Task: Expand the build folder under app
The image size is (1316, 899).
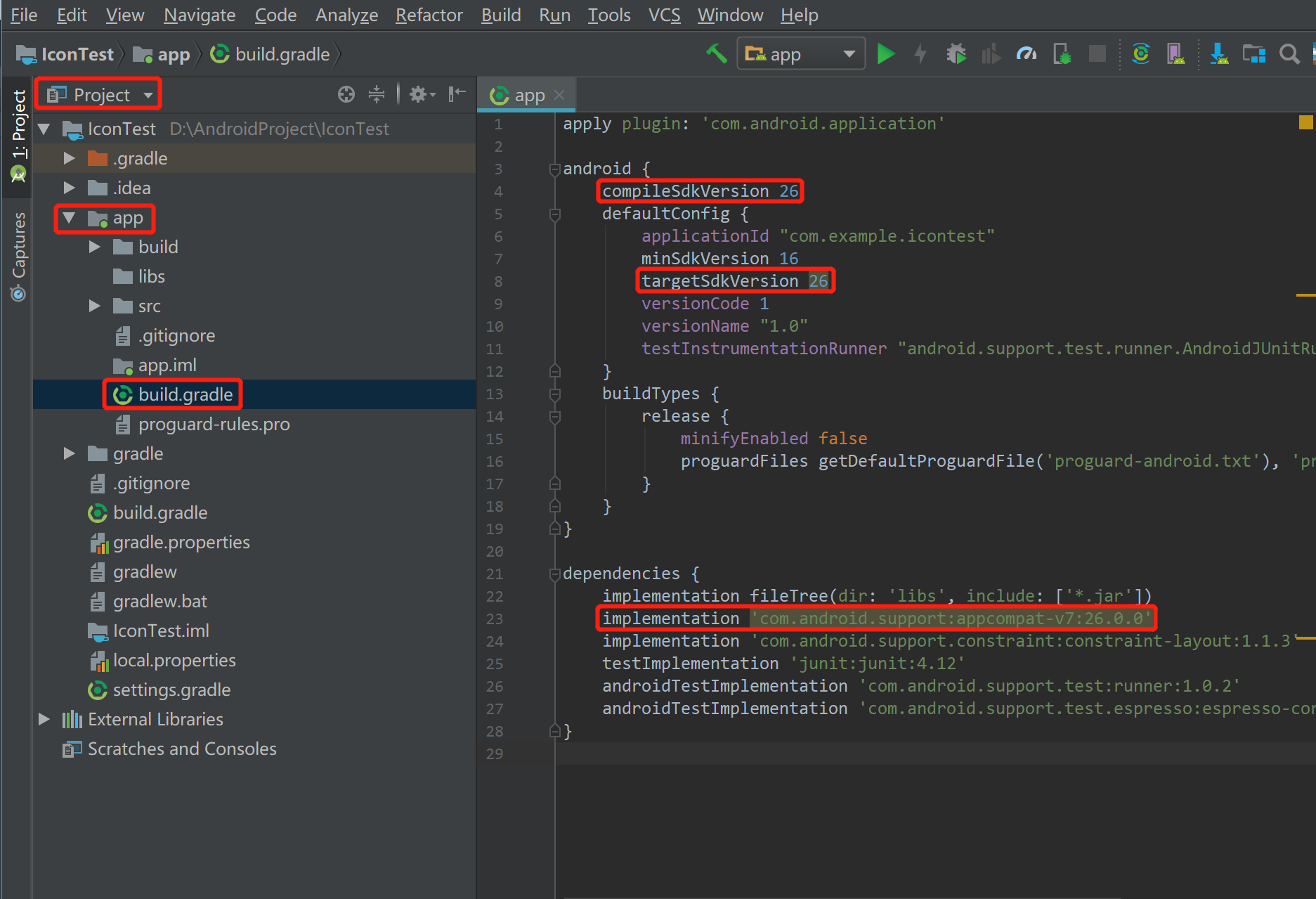Action: click(x=95, y=247)
